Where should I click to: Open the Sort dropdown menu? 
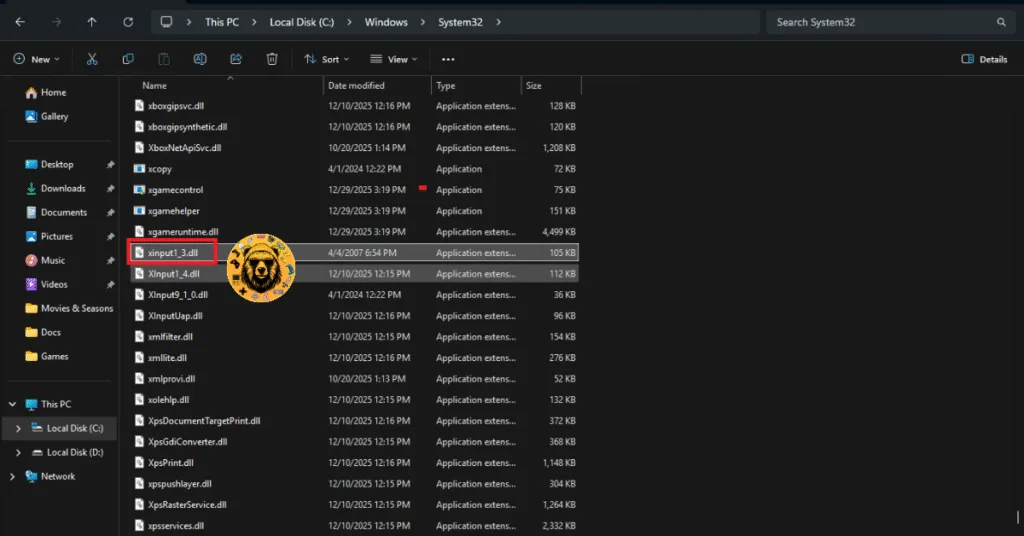(322, 59)
